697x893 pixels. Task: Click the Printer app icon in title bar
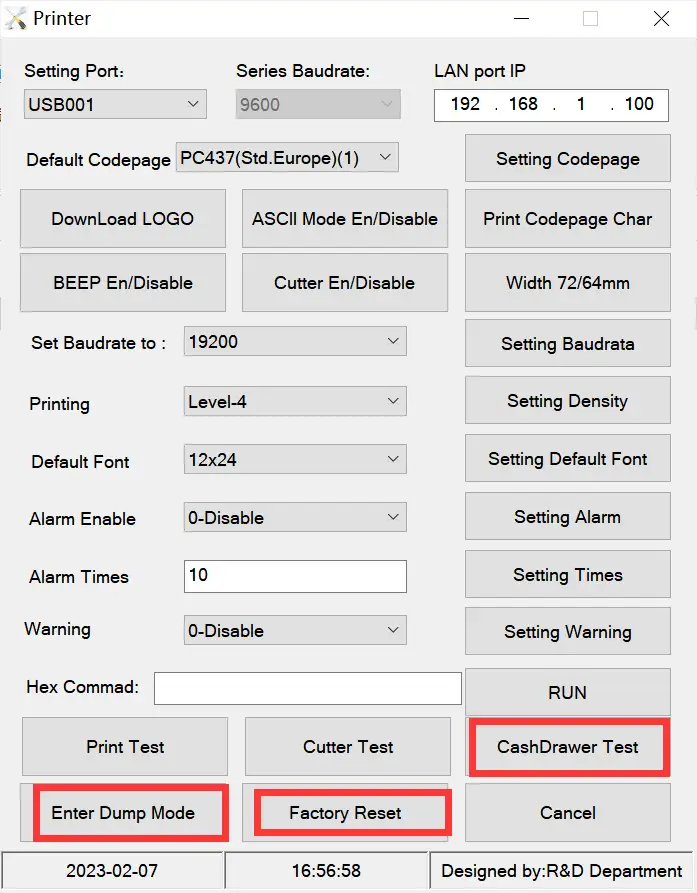[16, 18]
